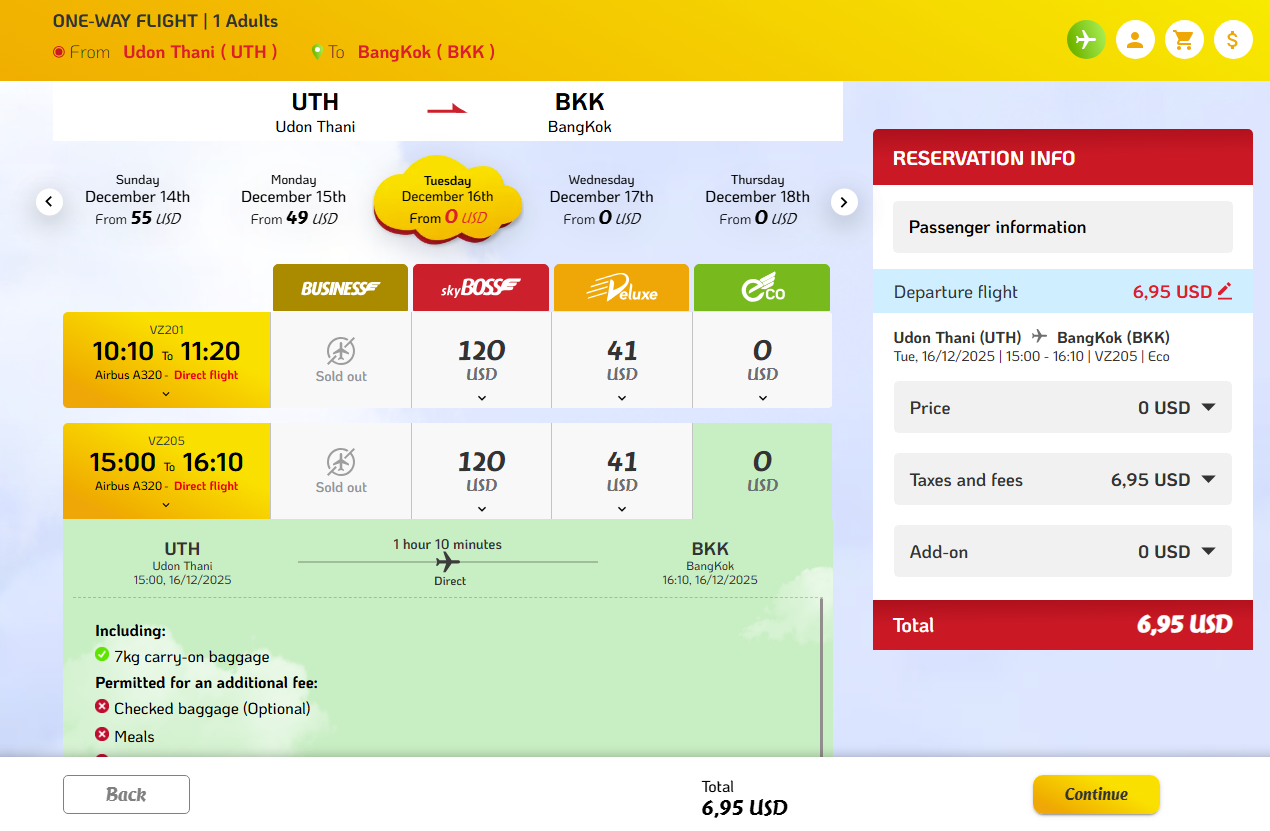This screenshot has height=831, width=1270.
Task: Select Eco 0 USD fare for VZ205
Action: click(x=762, y=471)
